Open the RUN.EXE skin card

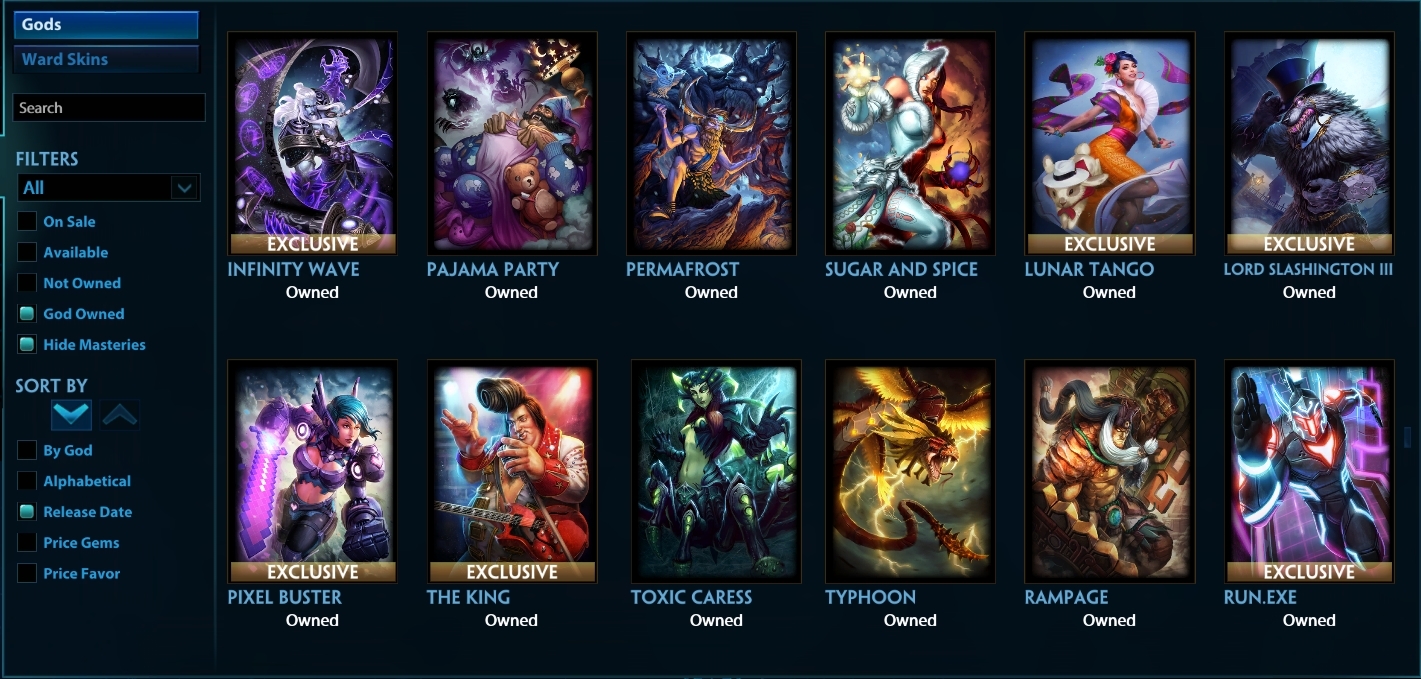point(1309,471)
